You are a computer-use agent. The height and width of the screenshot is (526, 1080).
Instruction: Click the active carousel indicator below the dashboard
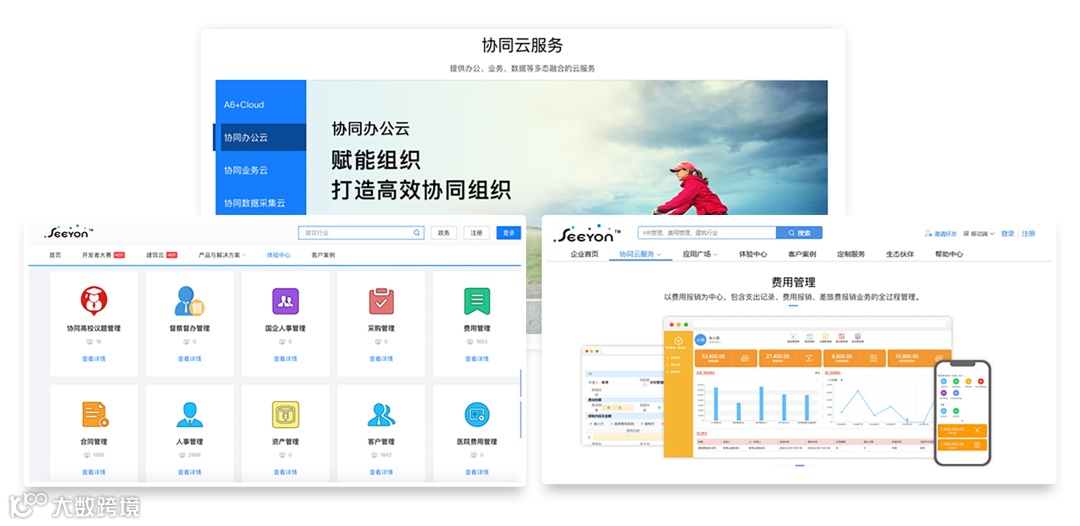click(800, 466)
